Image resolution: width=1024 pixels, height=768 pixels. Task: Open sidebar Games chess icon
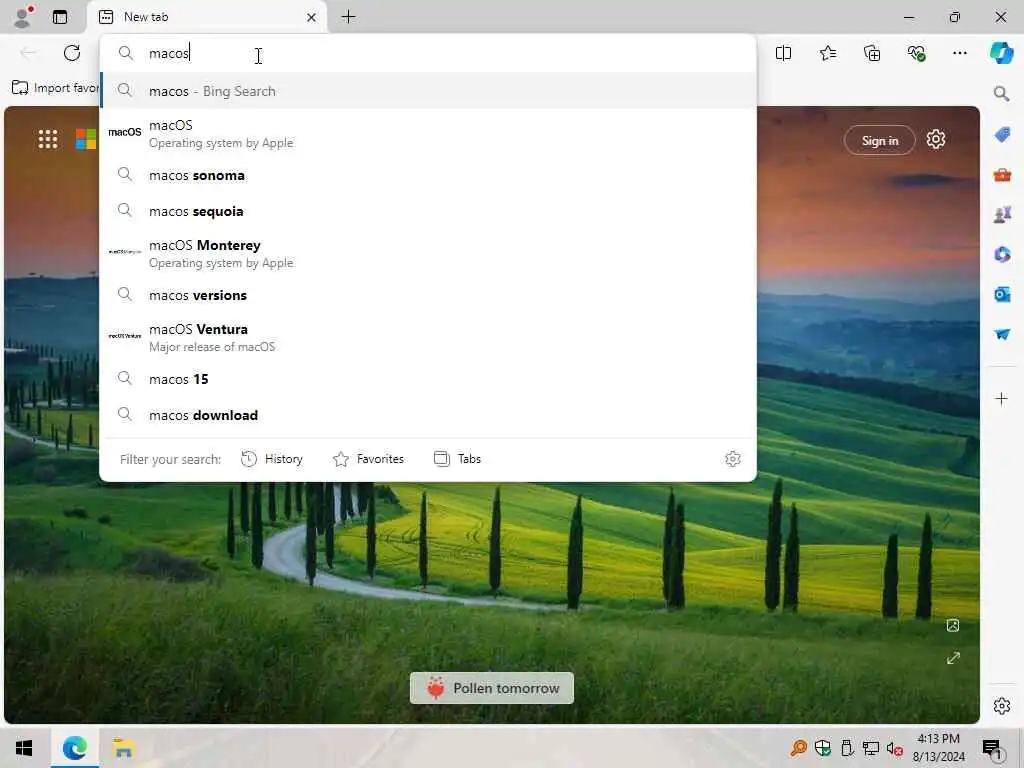click(x=1002, y=214)
